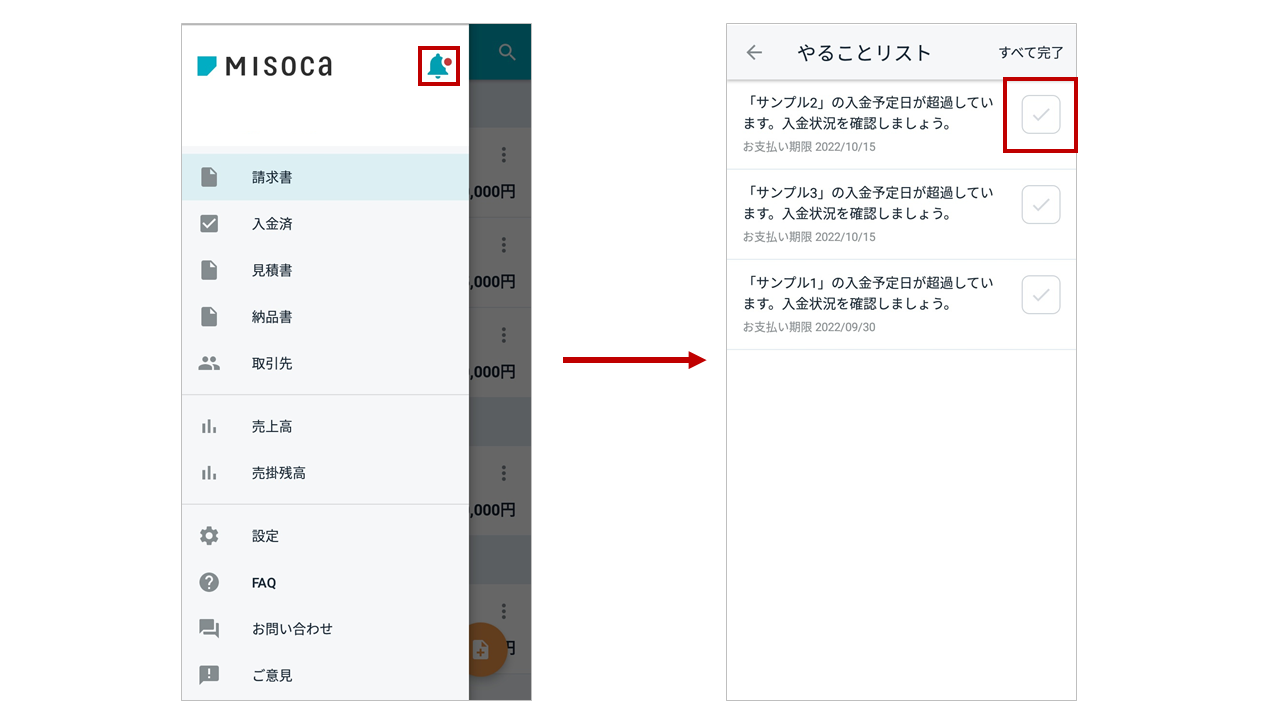Tap the notification bell icon
The image size is (1280, 720).
(438, 66)
